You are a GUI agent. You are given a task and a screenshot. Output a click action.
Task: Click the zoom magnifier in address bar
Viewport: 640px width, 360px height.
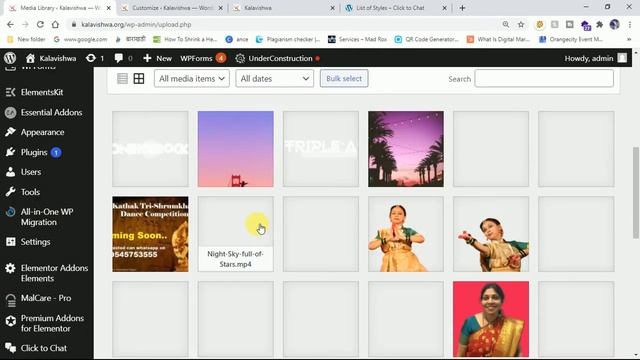pyautogui.click(x=506, y=24)
